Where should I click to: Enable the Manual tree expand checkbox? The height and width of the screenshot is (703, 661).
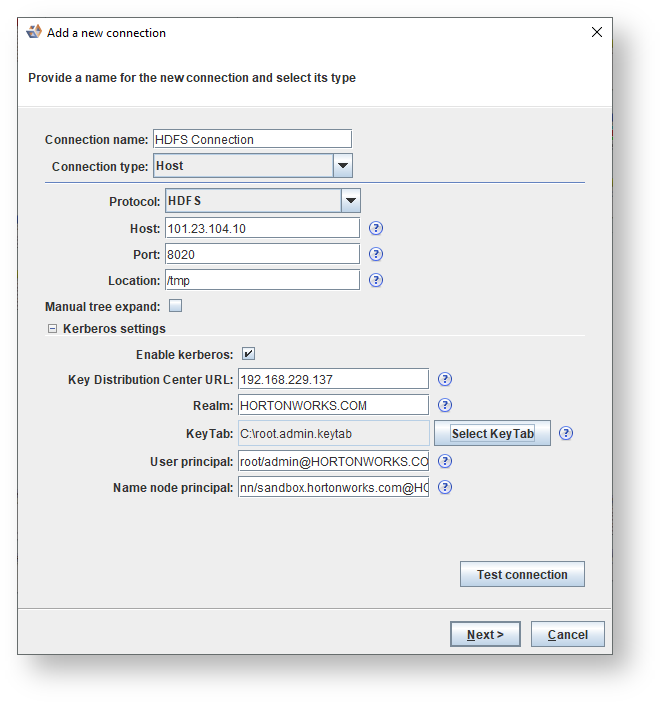(x=176, y=306)
